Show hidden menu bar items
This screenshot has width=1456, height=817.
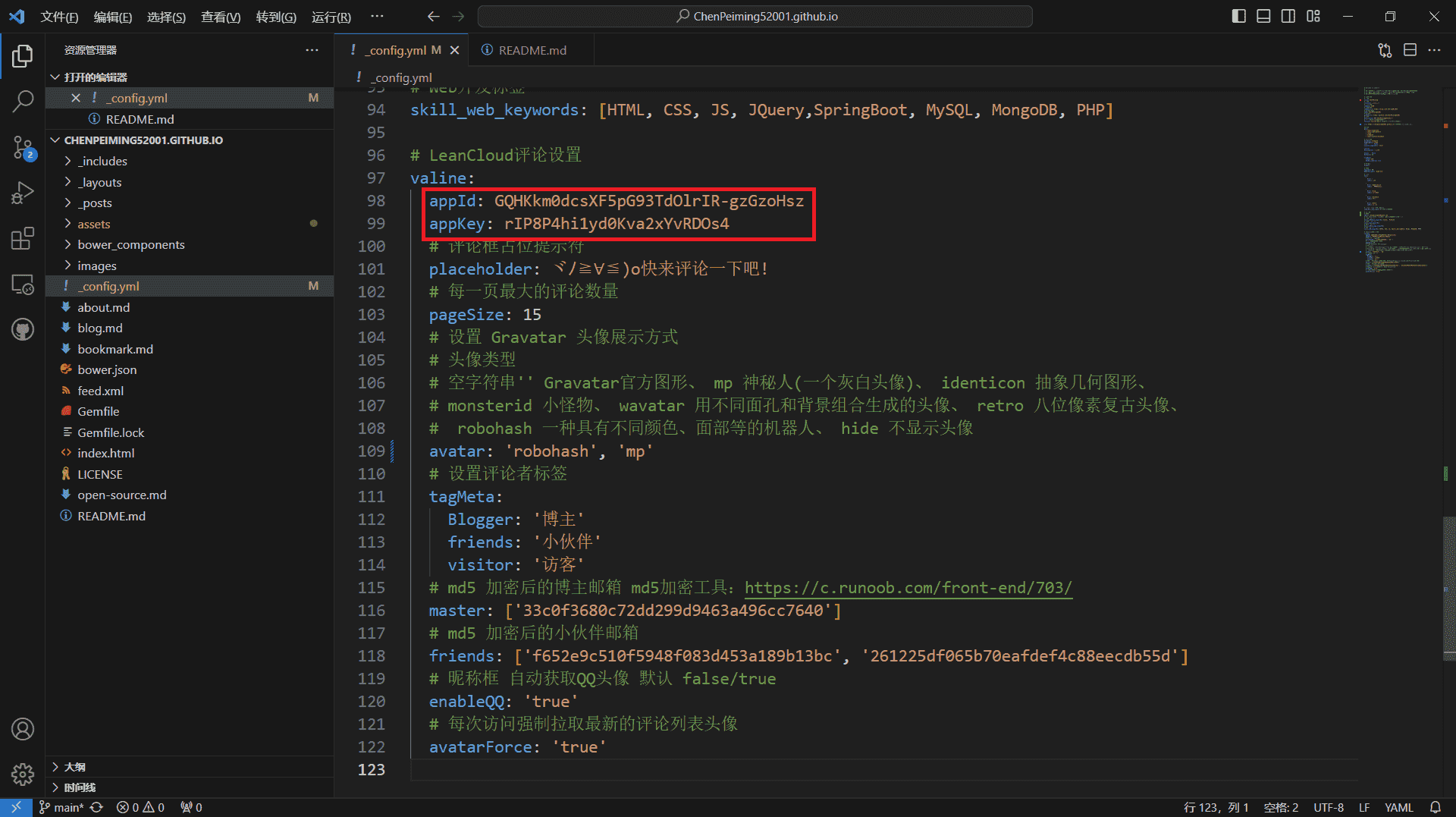click(x=377, y=17)
